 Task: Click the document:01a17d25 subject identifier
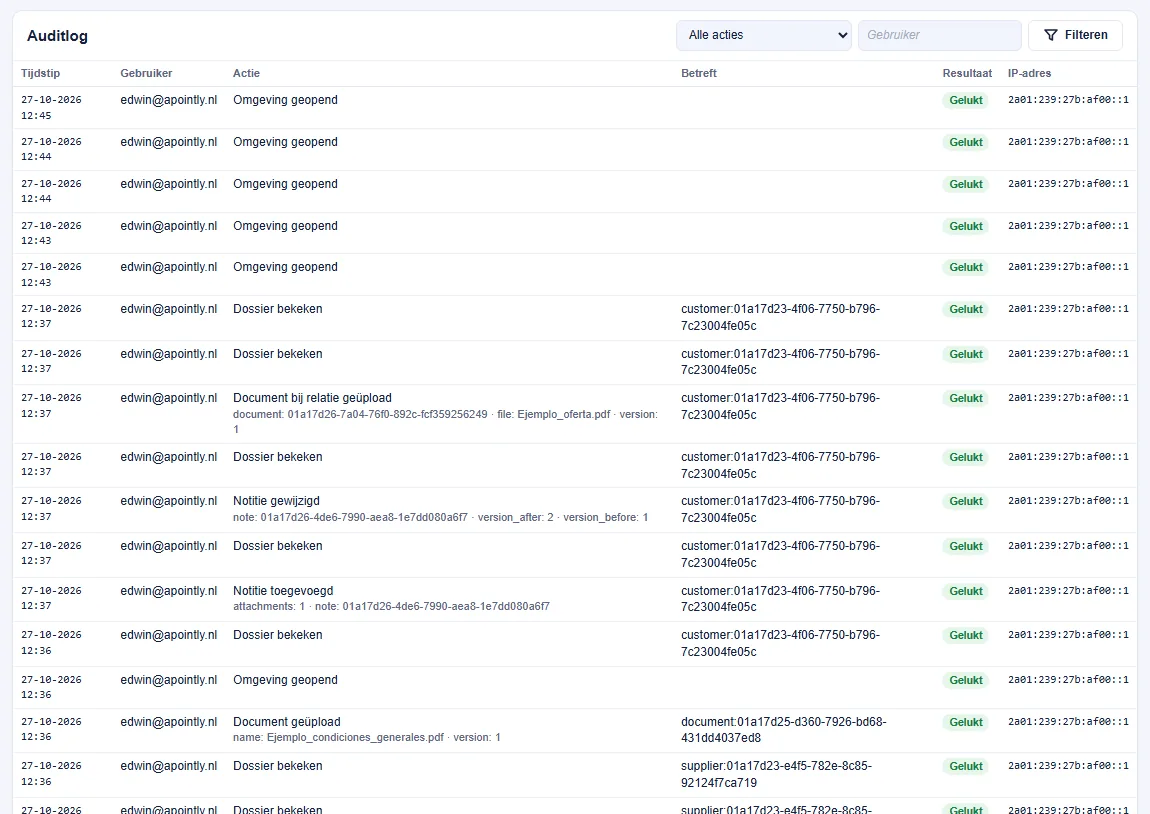pos(783,730)
